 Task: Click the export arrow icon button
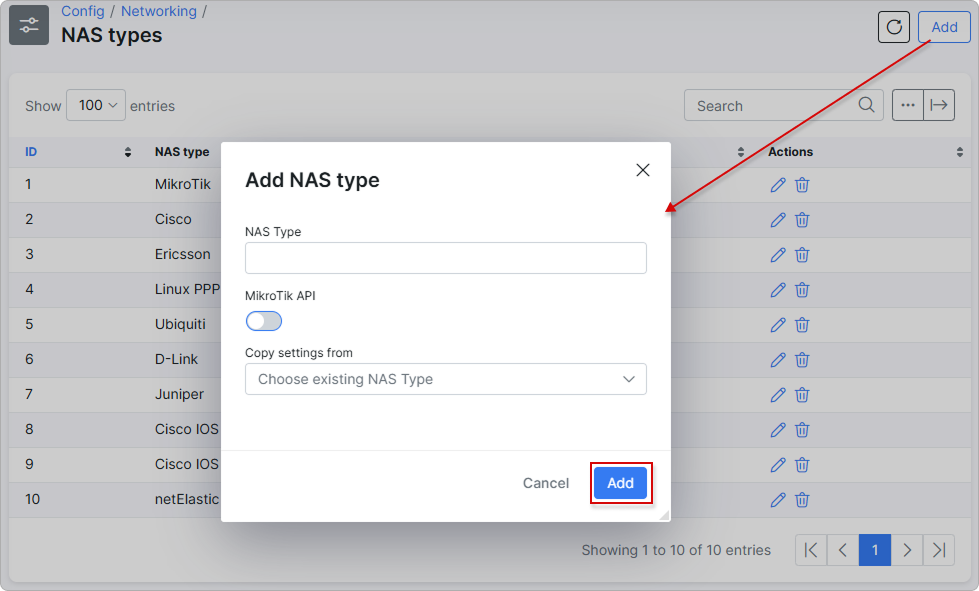(x=938, y=105)
